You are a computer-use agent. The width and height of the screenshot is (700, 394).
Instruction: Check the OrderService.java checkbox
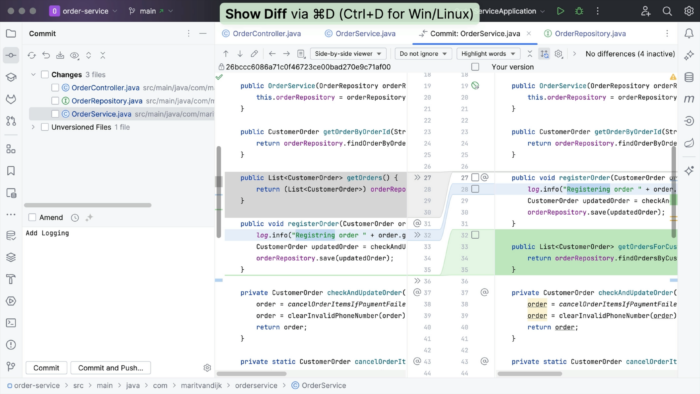pos(55,114)
